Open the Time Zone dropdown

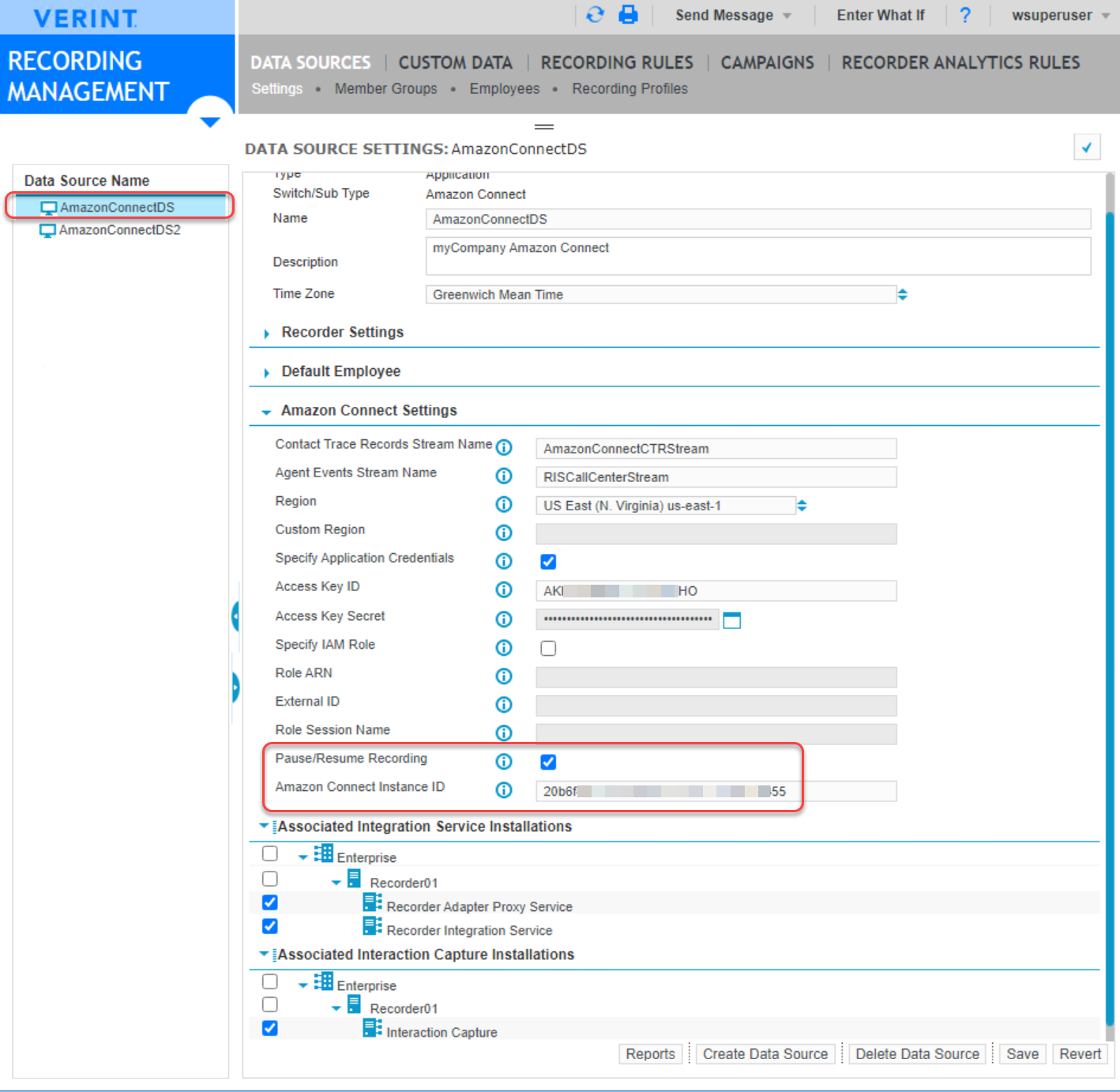[903, 295]
